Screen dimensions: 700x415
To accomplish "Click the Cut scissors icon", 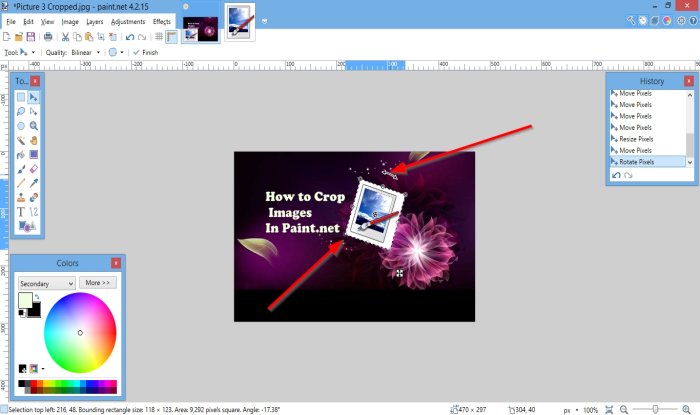I will coord(65,37).
